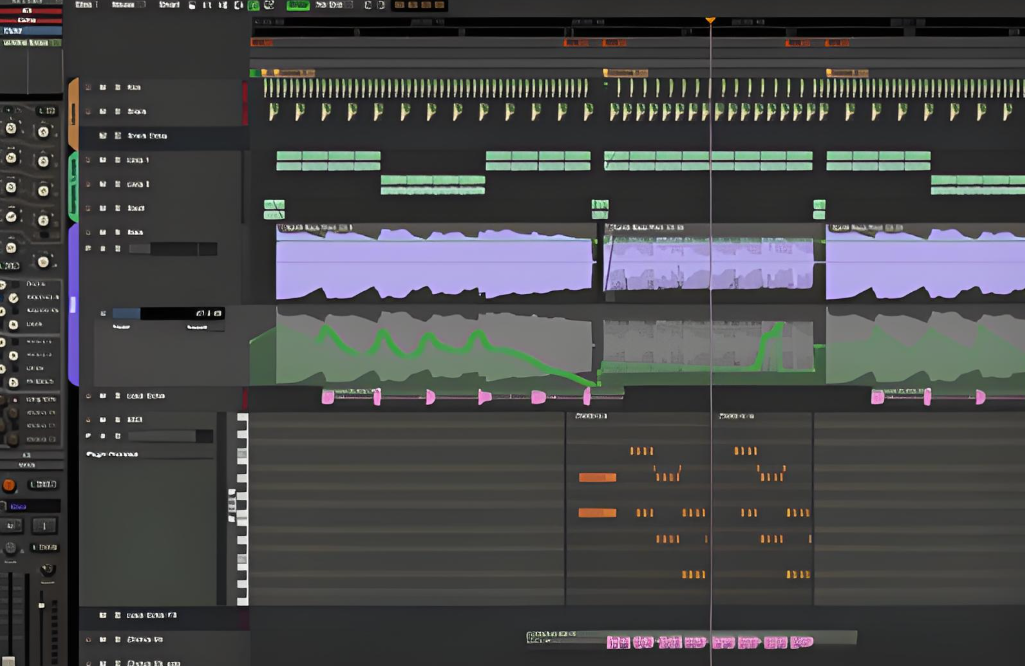This screenshot has width=1025, height=666.
Task: Click the toolbar icon just right of the green highlighted icon
Action: 269,5
